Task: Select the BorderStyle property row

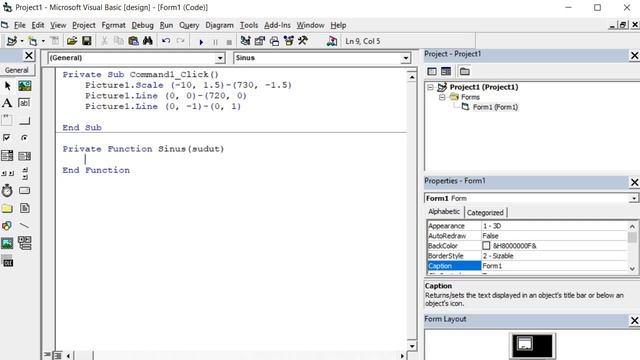Action: pyautogui.click(x=527, y=256)
